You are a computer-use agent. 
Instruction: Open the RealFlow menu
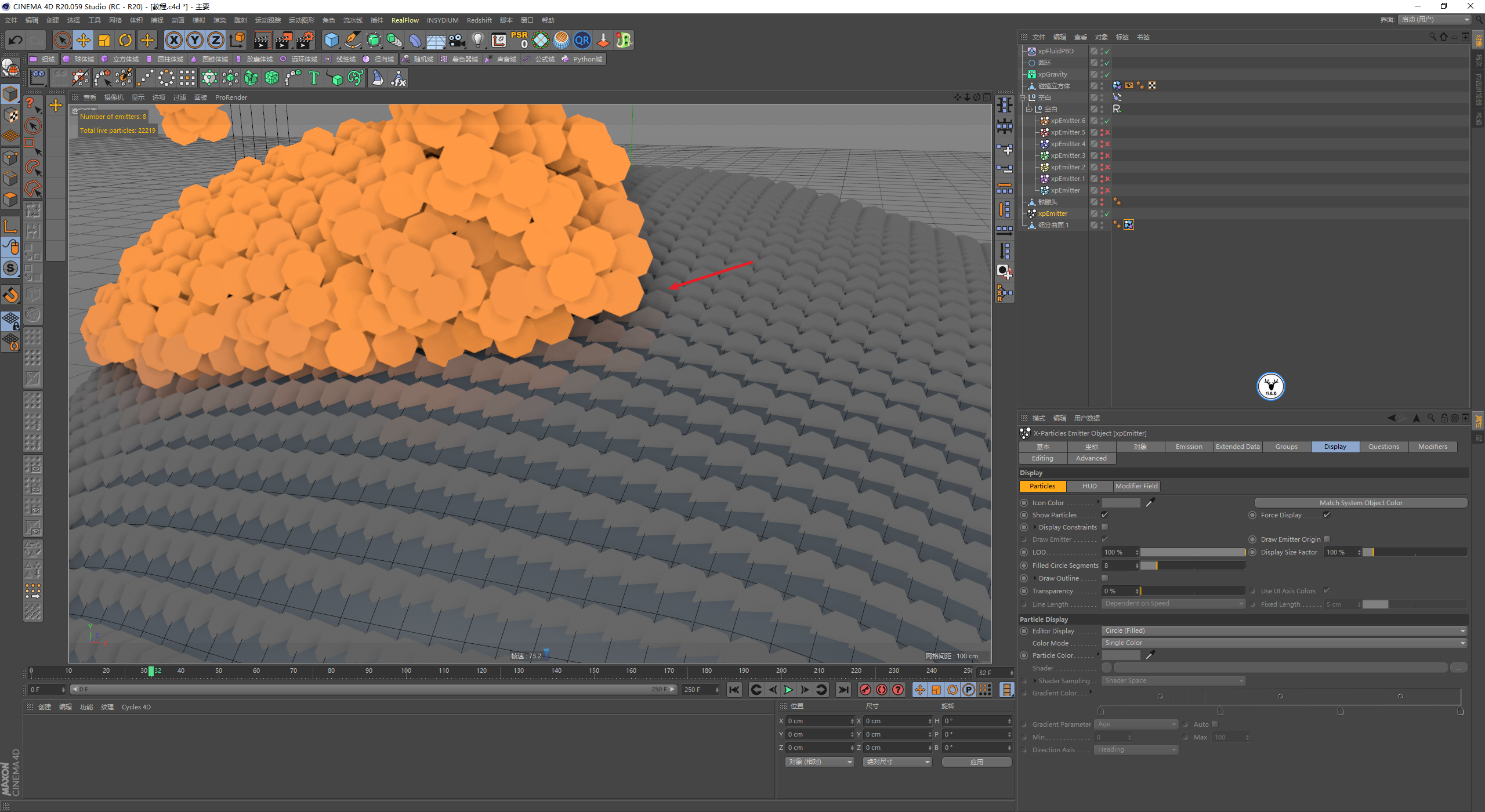[x=405, y=20]
